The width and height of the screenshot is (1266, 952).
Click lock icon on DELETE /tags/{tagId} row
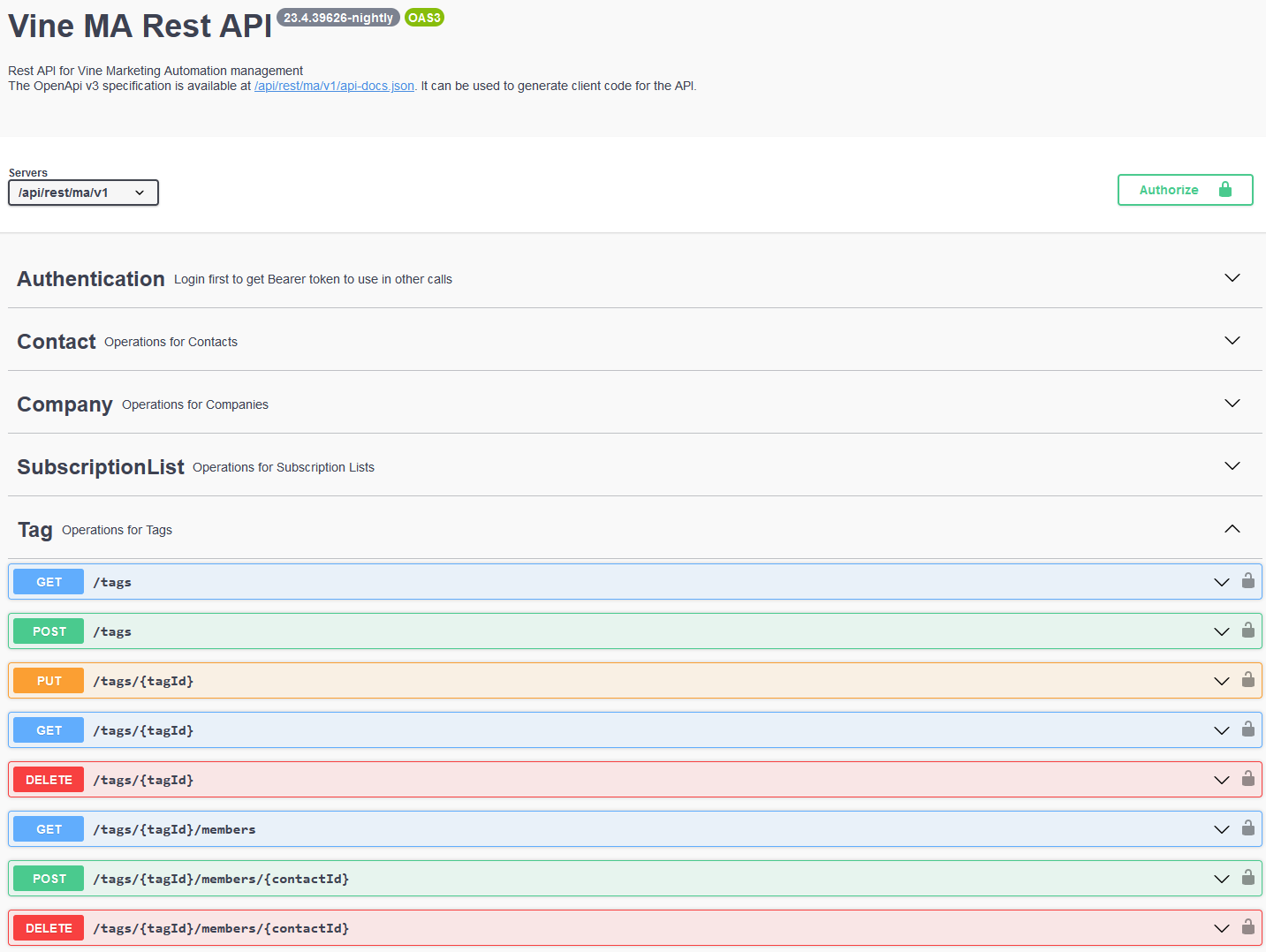click(1247, 779)
